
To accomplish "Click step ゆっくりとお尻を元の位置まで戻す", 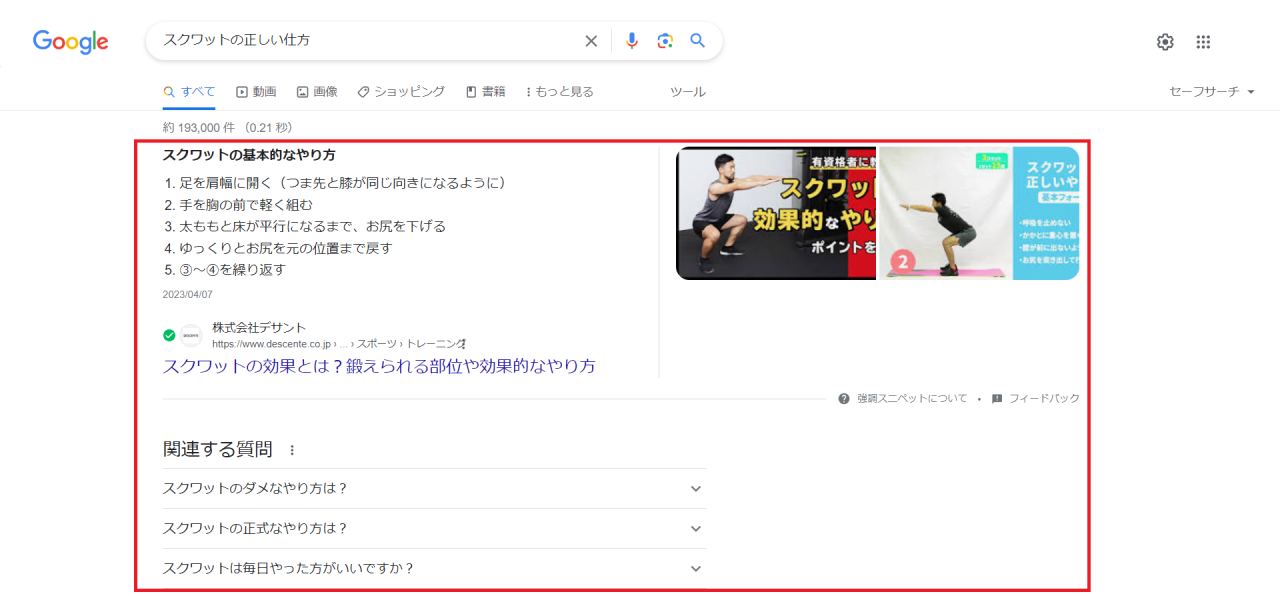I will [x=285, y=248].
